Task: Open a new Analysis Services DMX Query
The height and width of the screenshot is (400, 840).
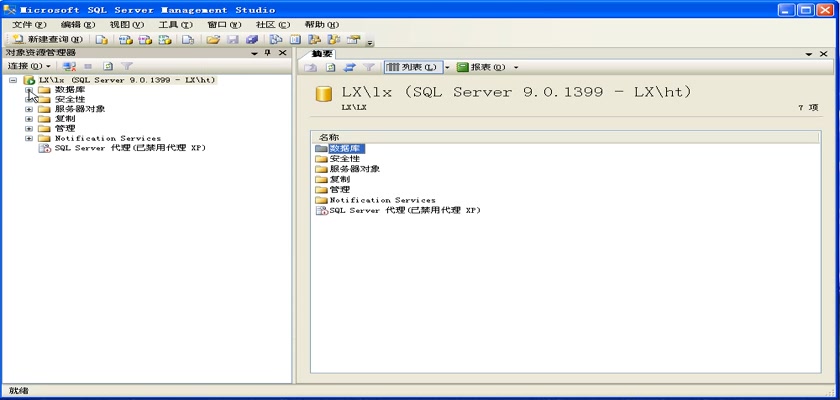Action: [x=145, y=40]
